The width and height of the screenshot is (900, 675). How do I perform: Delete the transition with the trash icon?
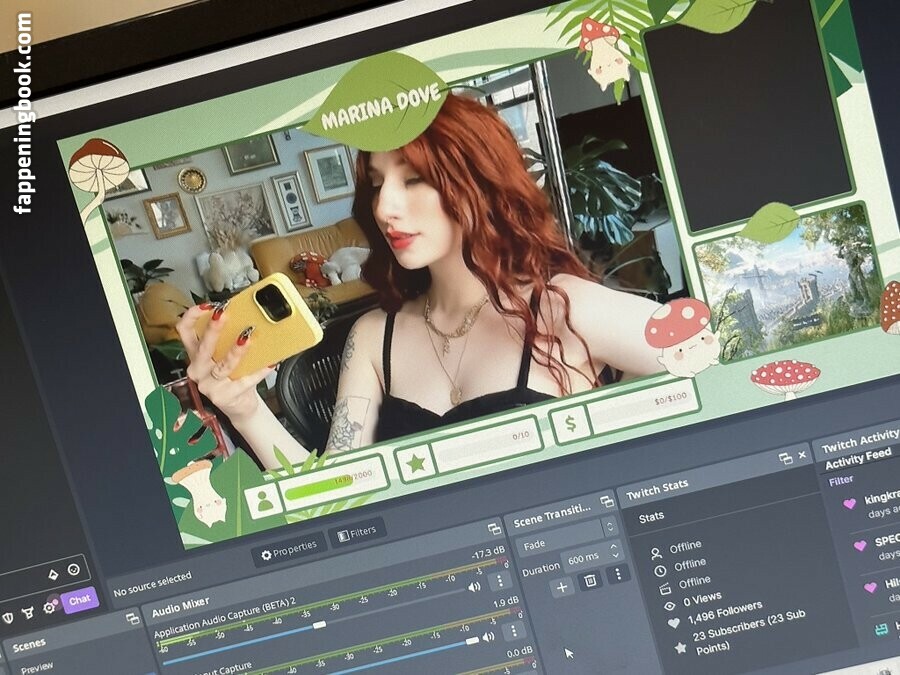[590, 580]
